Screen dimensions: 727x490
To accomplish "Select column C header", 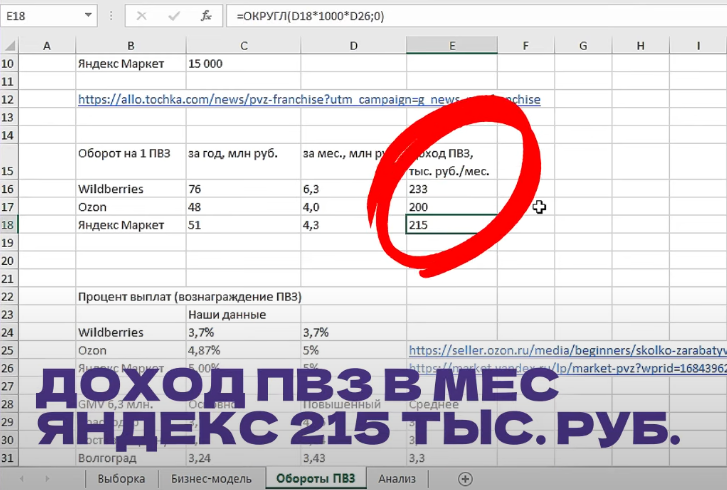I will pyautogui.click(x=243, y=45).
